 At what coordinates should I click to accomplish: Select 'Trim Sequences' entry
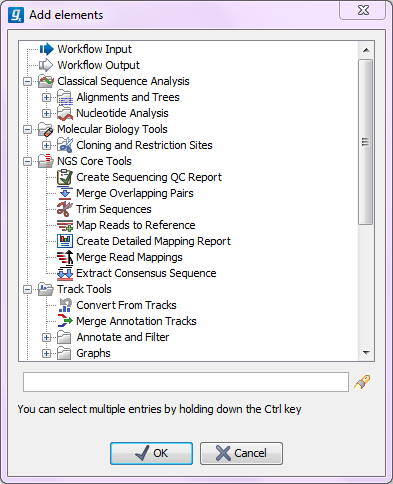[x=114, y=209]
